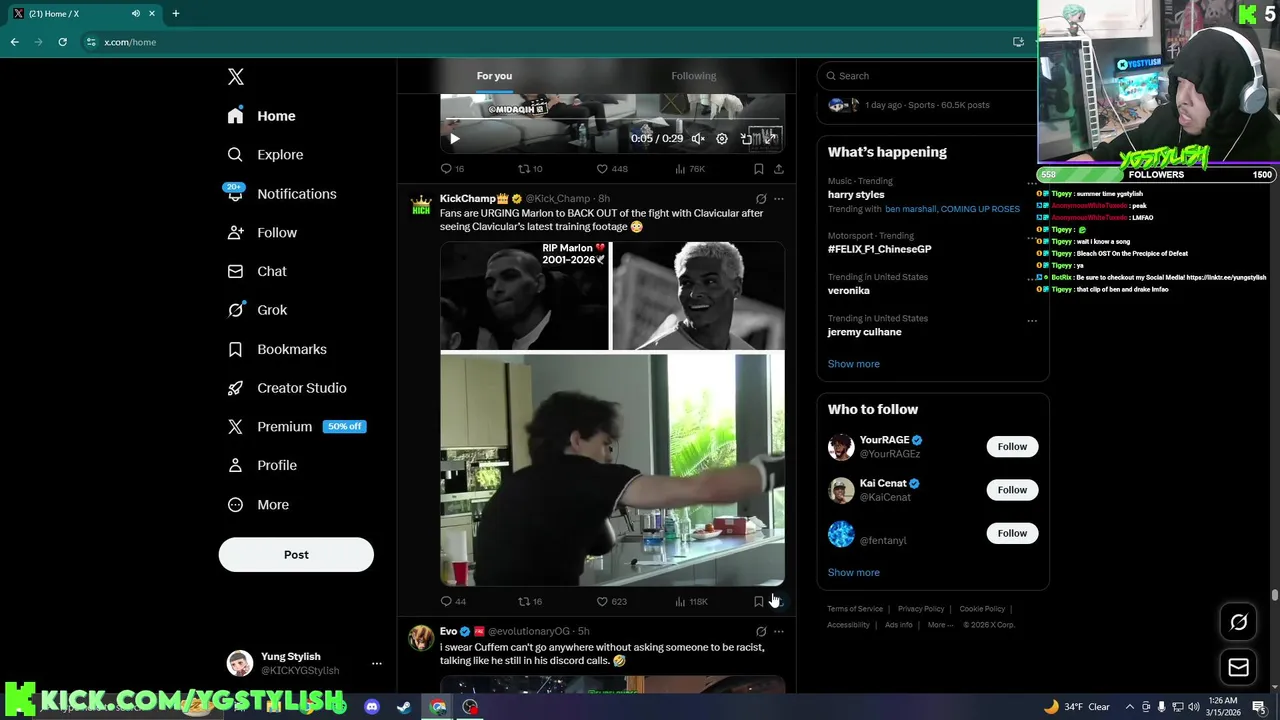Open Creator Studio in the sidebar

point(287,388)
